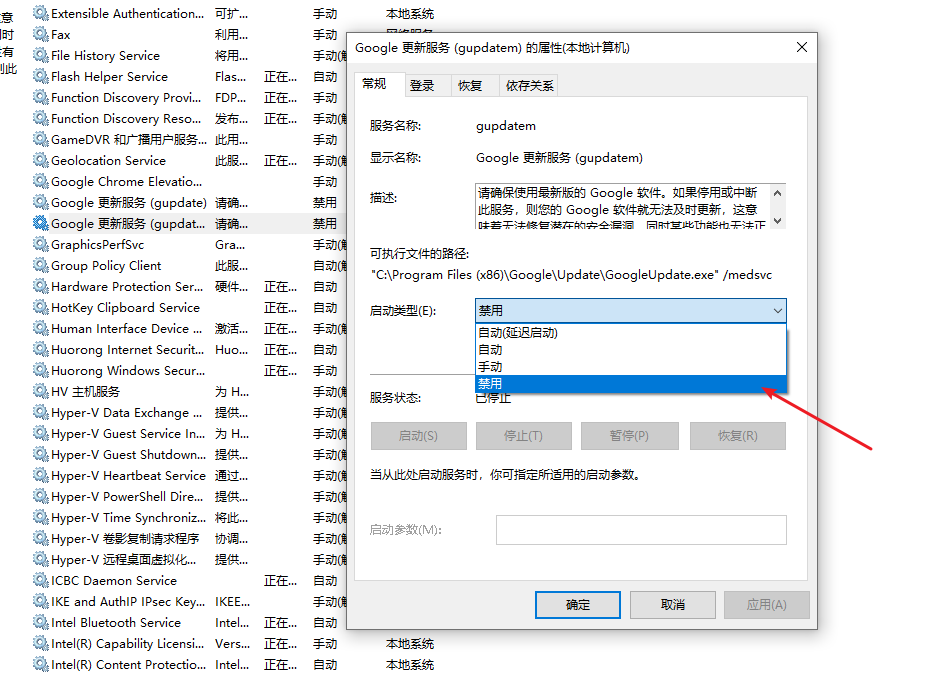Click the 暂停(P) service button
The width and height of the screenshot is (937, 676).
point(629,436)
